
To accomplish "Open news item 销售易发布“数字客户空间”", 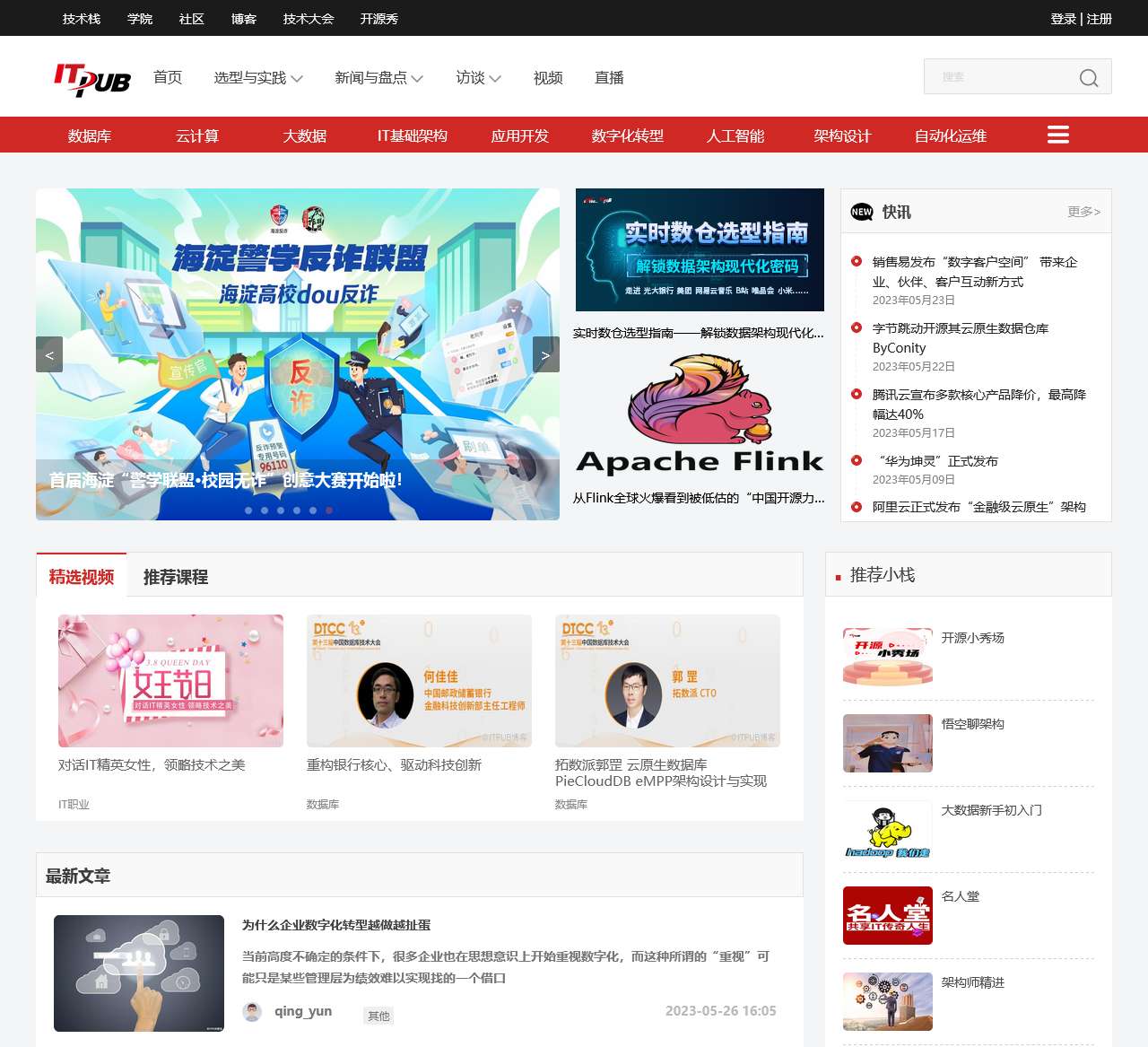I will coord(975,272).
